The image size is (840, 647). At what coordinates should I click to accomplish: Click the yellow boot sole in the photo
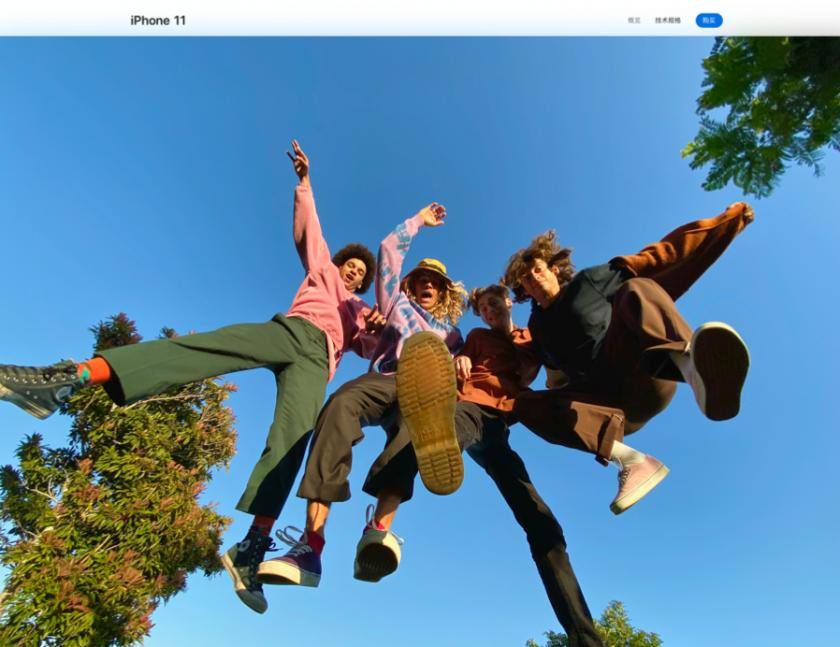(x=430, y=411)
